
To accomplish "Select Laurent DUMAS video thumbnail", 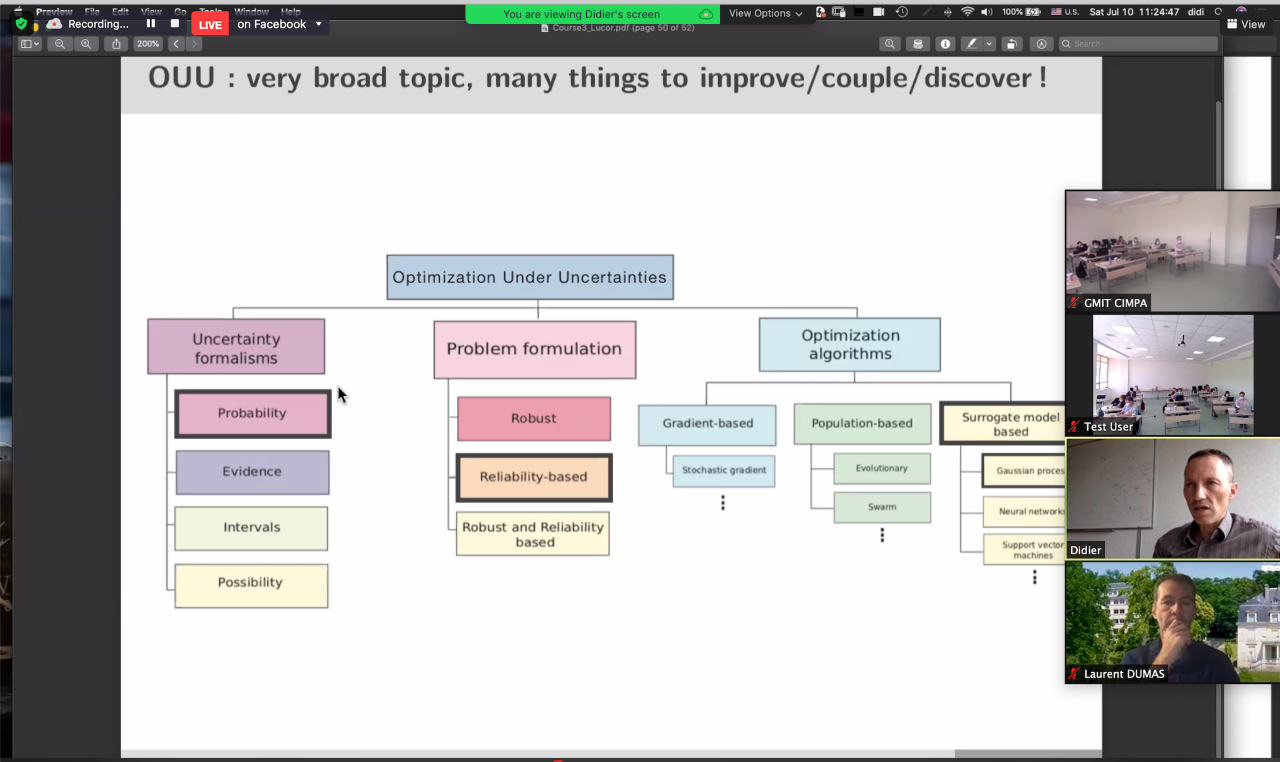I will click(x=1172, y=622).
